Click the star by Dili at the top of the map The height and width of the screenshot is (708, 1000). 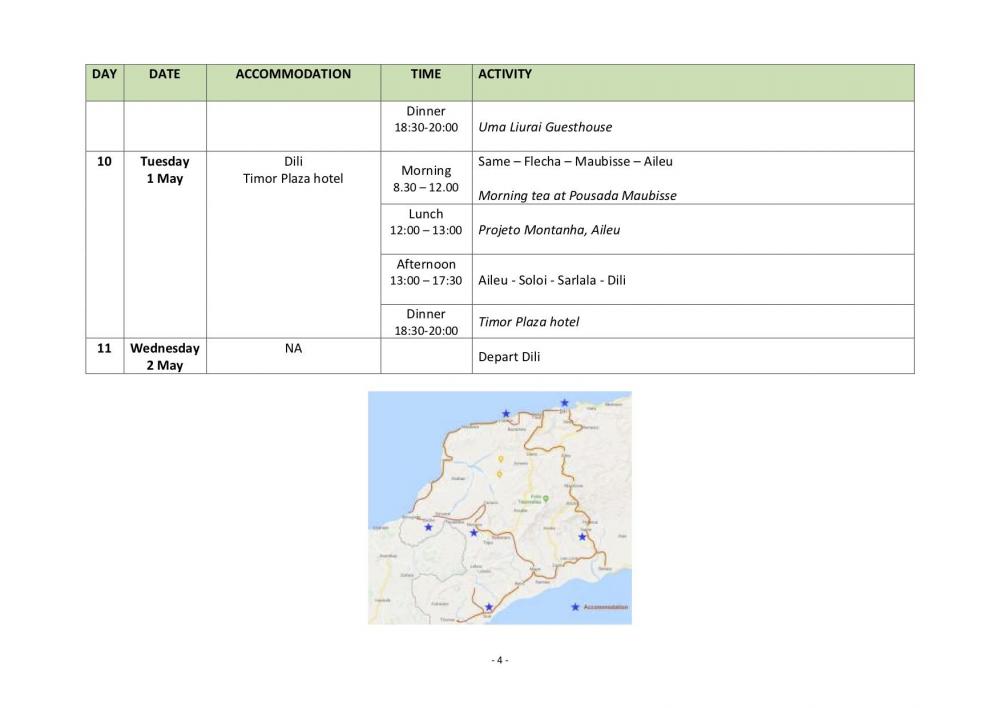point(564,402)
